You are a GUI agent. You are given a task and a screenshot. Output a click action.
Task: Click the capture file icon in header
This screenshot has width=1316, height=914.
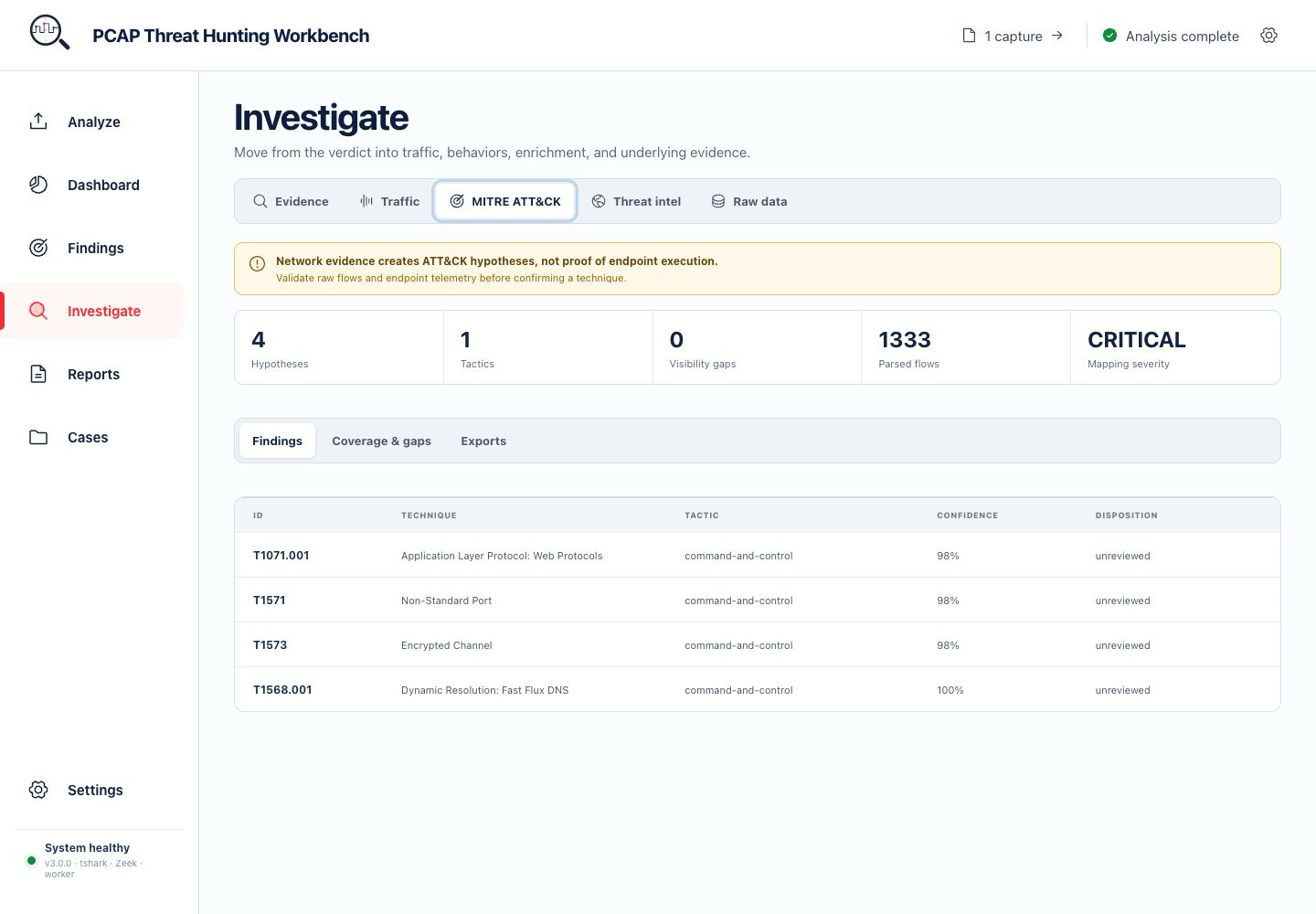point(969,36)
